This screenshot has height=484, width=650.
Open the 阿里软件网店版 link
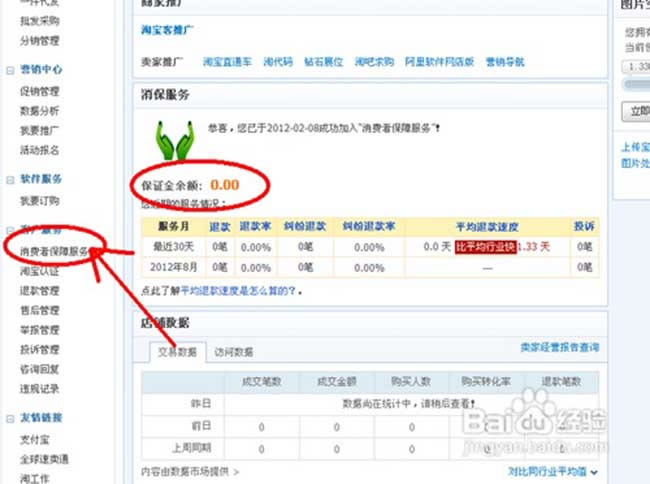click(x=439, y=62)
